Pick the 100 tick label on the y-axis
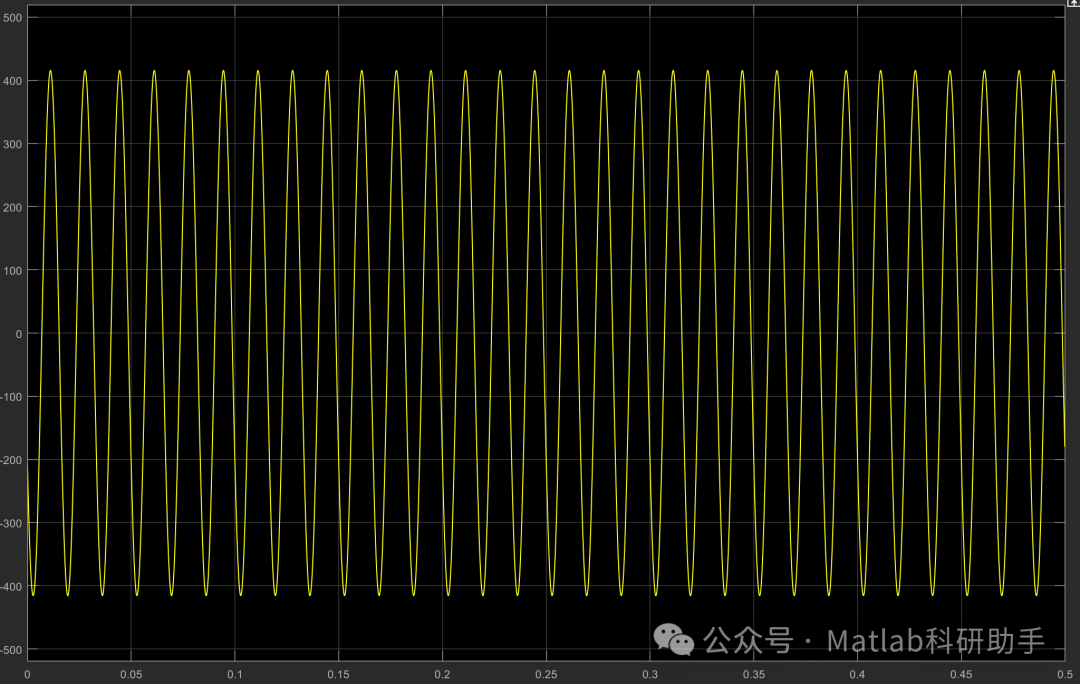Image resolution: width=1080 pixels, height=684 pixels. (x=12, y=271)
